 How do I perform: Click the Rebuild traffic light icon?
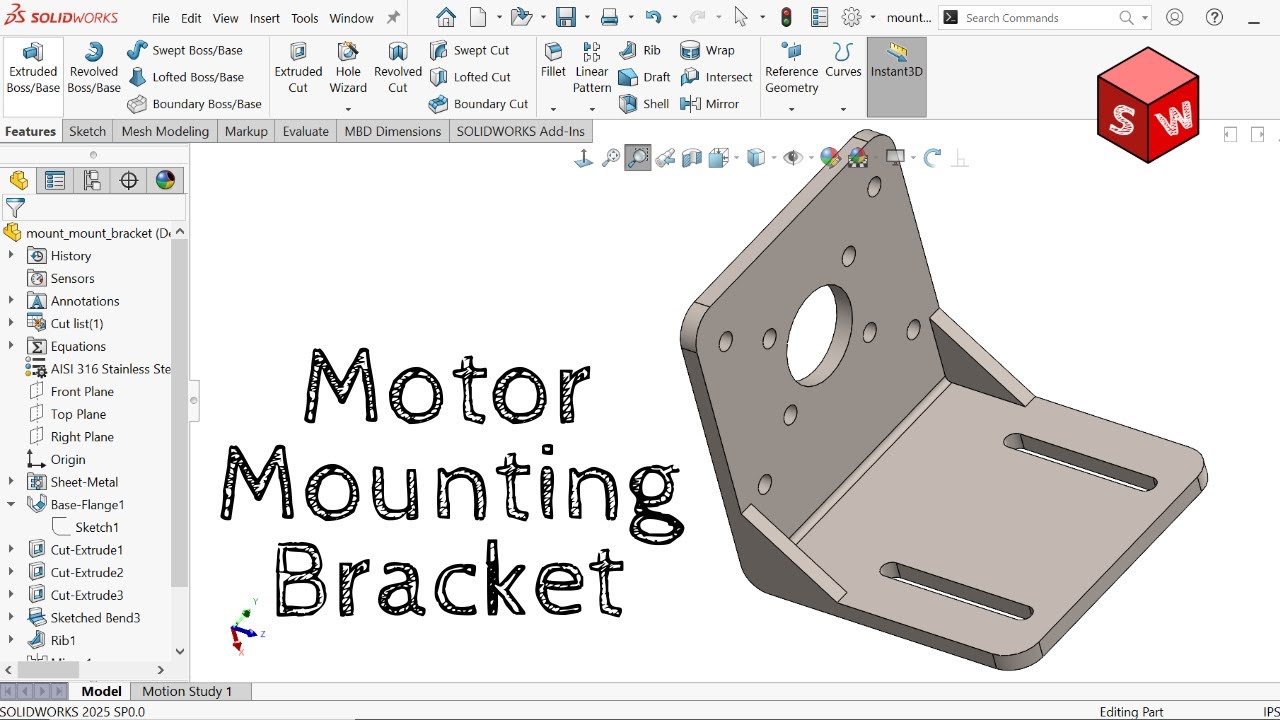point(786,18)
